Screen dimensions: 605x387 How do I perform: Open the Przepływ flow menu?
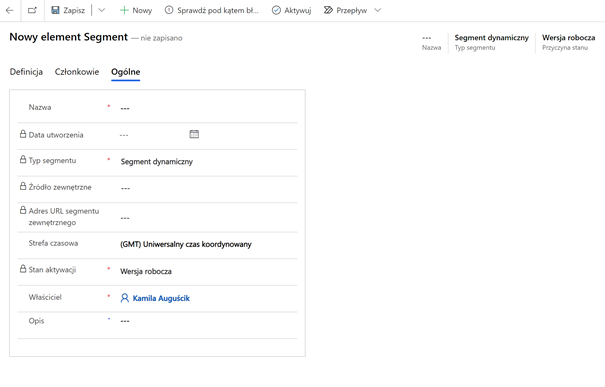click(x=345, y=10)
